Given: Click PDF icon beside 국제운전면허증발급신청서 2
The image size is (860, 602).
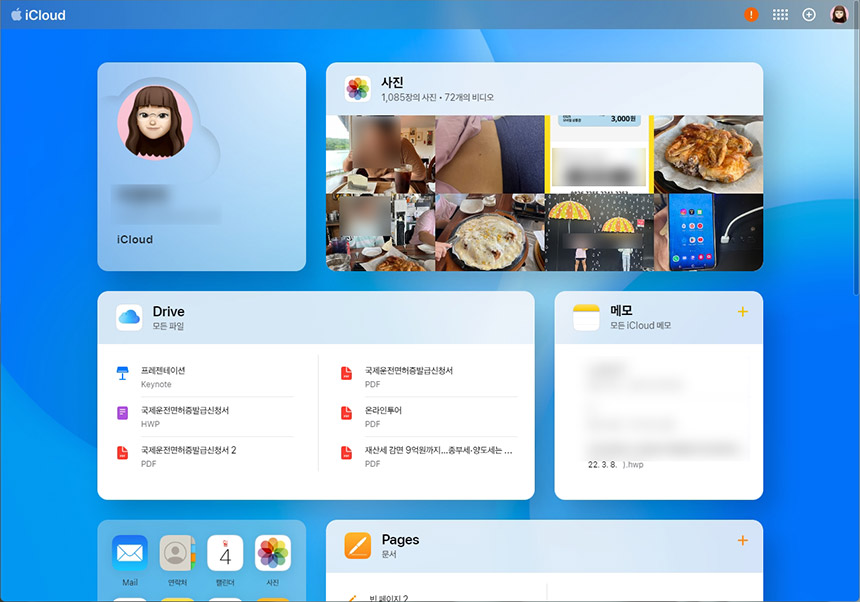Looking at the screenshot, I should [x=123, y=453].
